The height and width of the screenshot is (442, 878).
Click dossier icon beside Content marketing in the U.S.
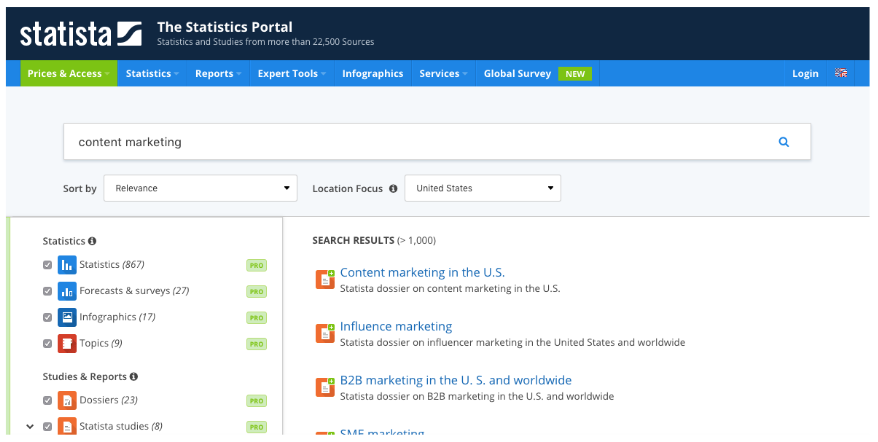[325, 279]
